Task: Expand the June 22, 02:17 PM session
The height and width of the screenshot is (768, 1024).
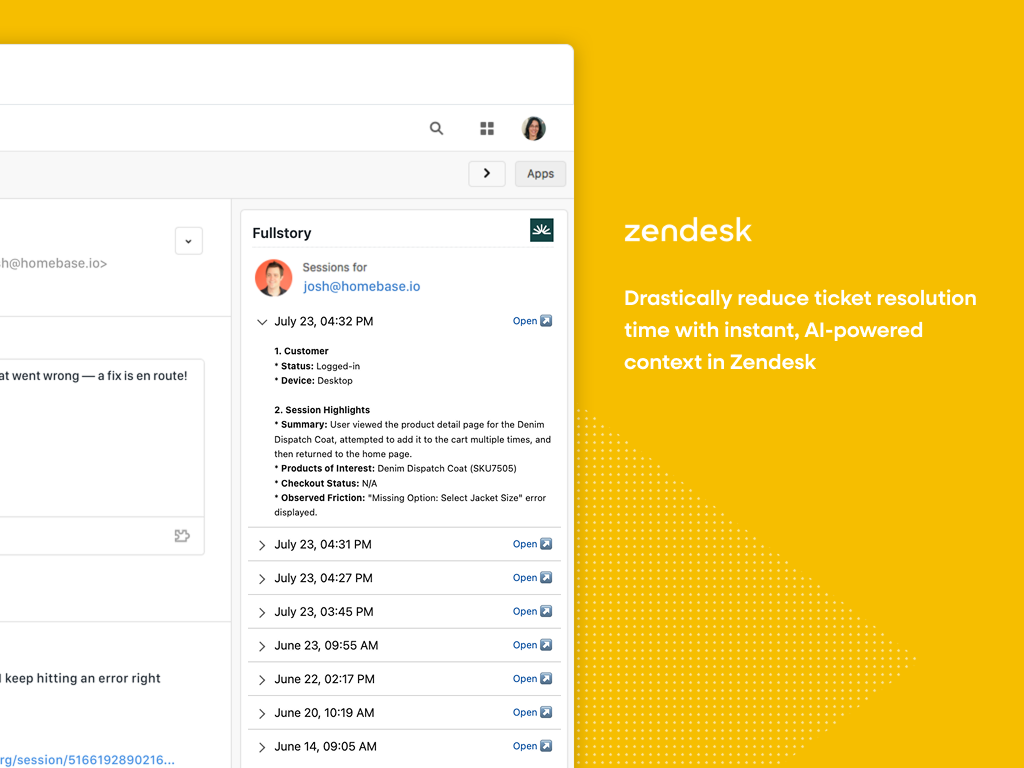Action: [262, 680]
